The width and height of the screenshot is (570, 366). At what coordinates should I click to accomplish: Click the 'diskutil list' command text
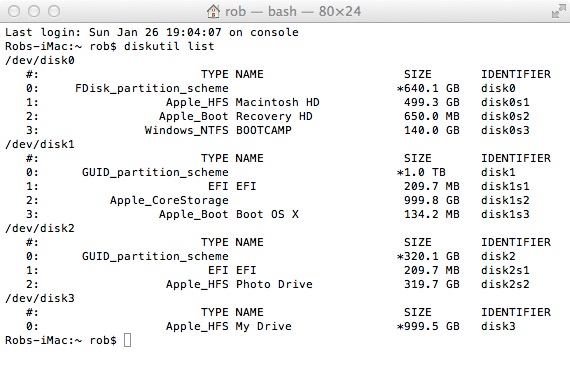[x=169, y=46]
